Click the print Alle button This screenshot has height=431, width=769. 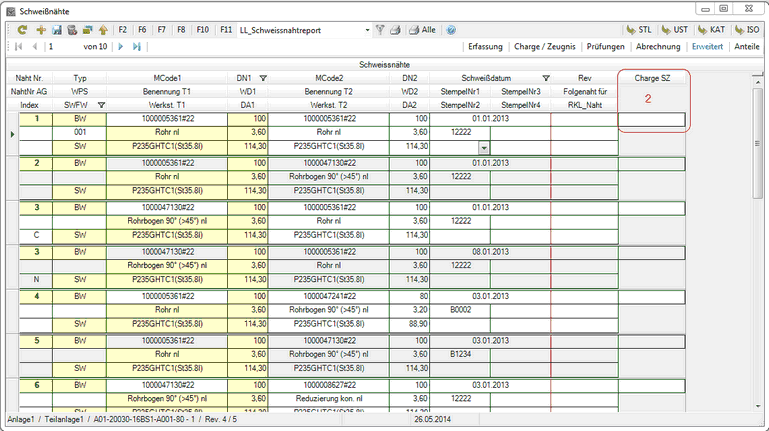(x=421, y=30)
